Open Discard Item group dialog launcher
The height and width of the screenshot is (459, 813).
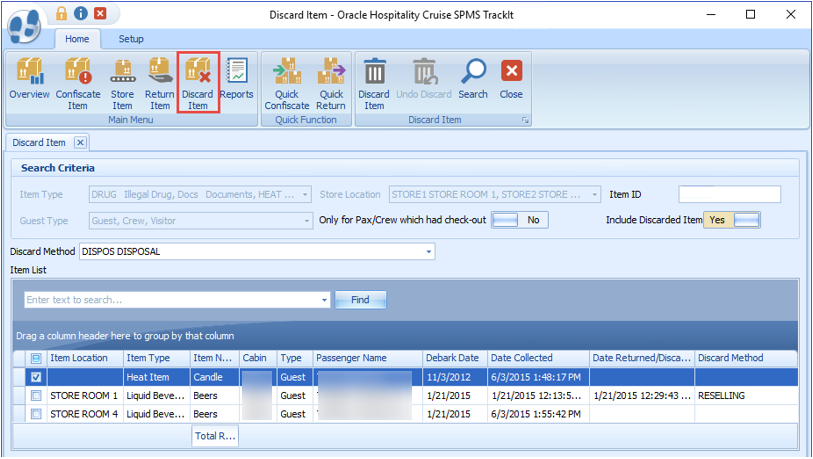pyautogui.click(x=525, y=120)
